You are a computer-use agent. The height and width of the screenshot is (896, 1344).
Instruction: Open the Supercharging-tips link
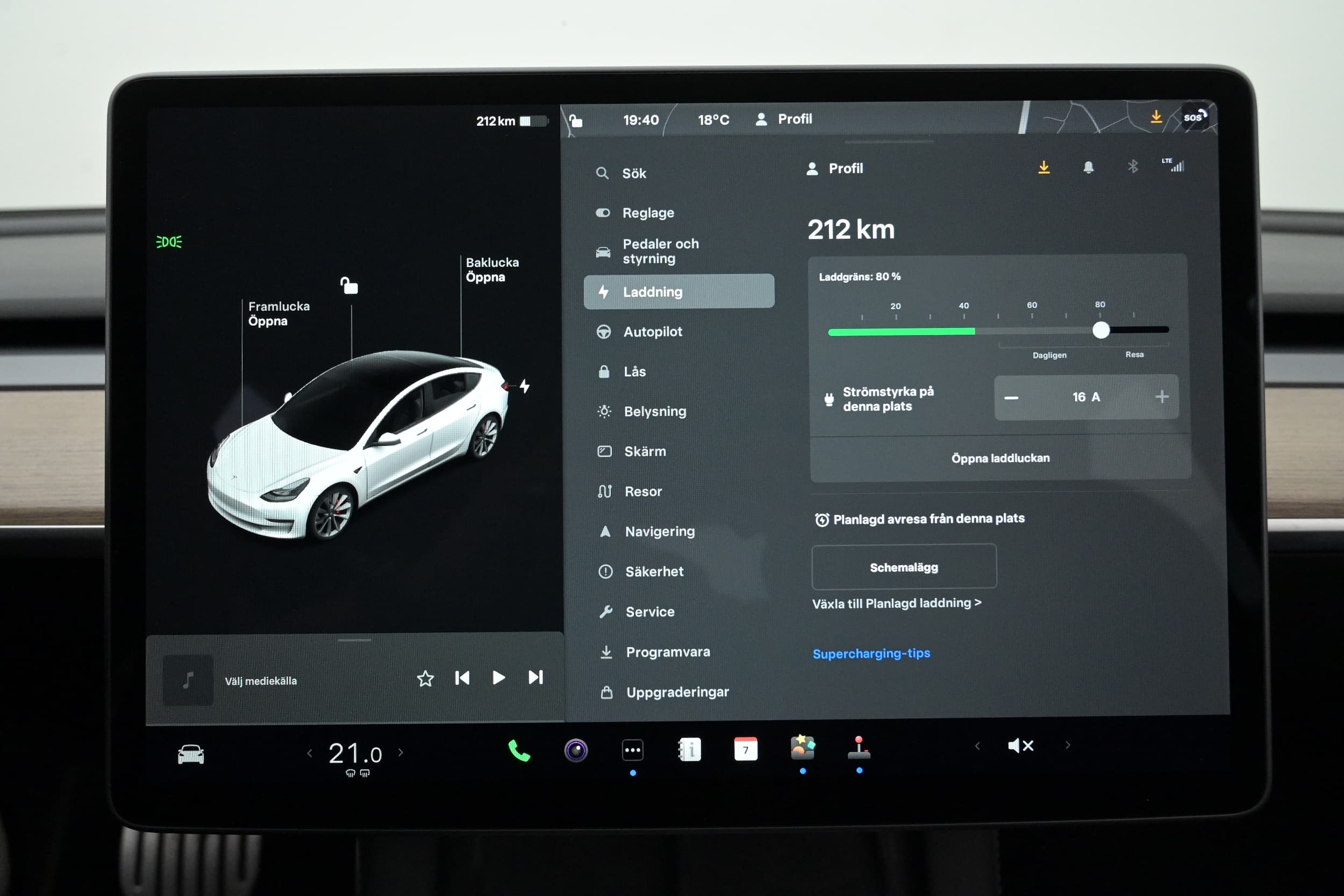point(871,653)
